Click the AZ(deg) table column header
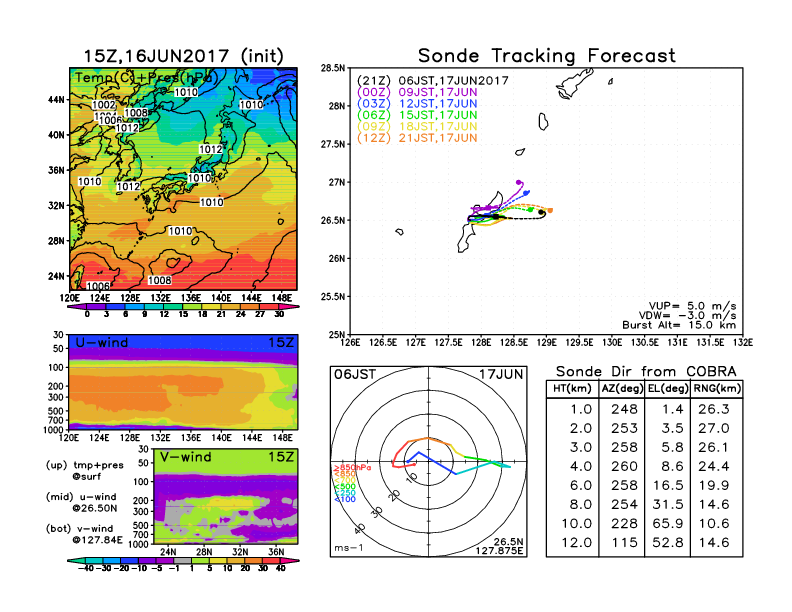 tap(618, 386)
